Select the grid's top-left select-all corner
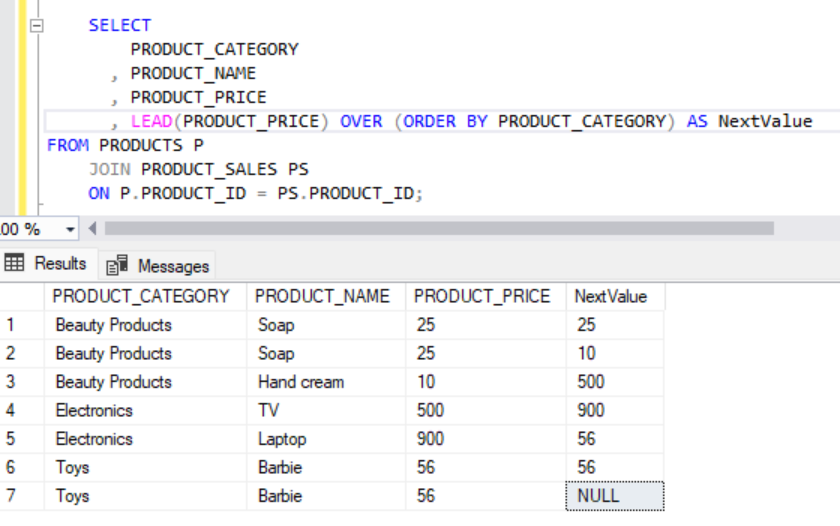 coord(20,297)
